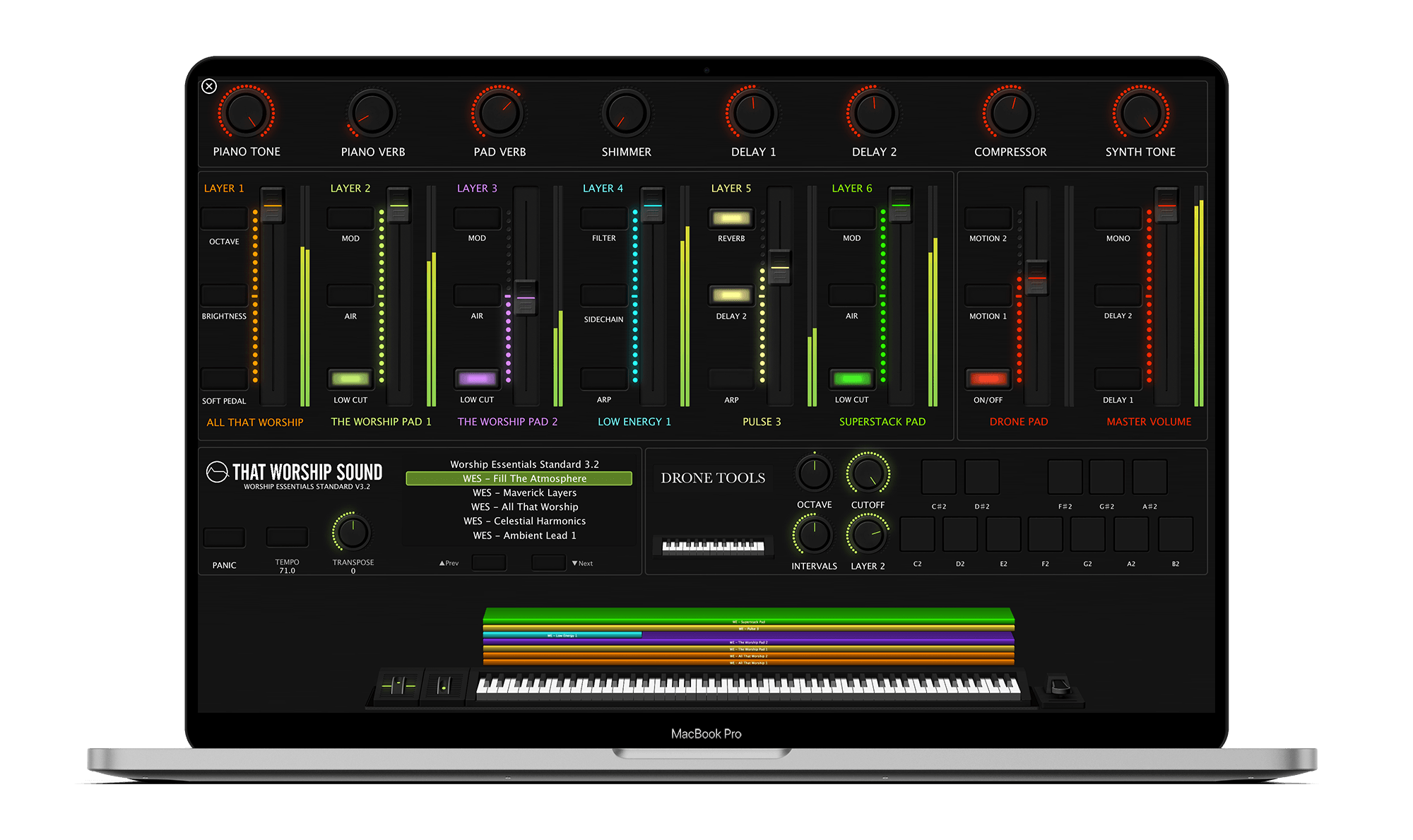Toggle Layer 4 Filter button
Viewport: 1413px width, 840px height.
(604, 218)
